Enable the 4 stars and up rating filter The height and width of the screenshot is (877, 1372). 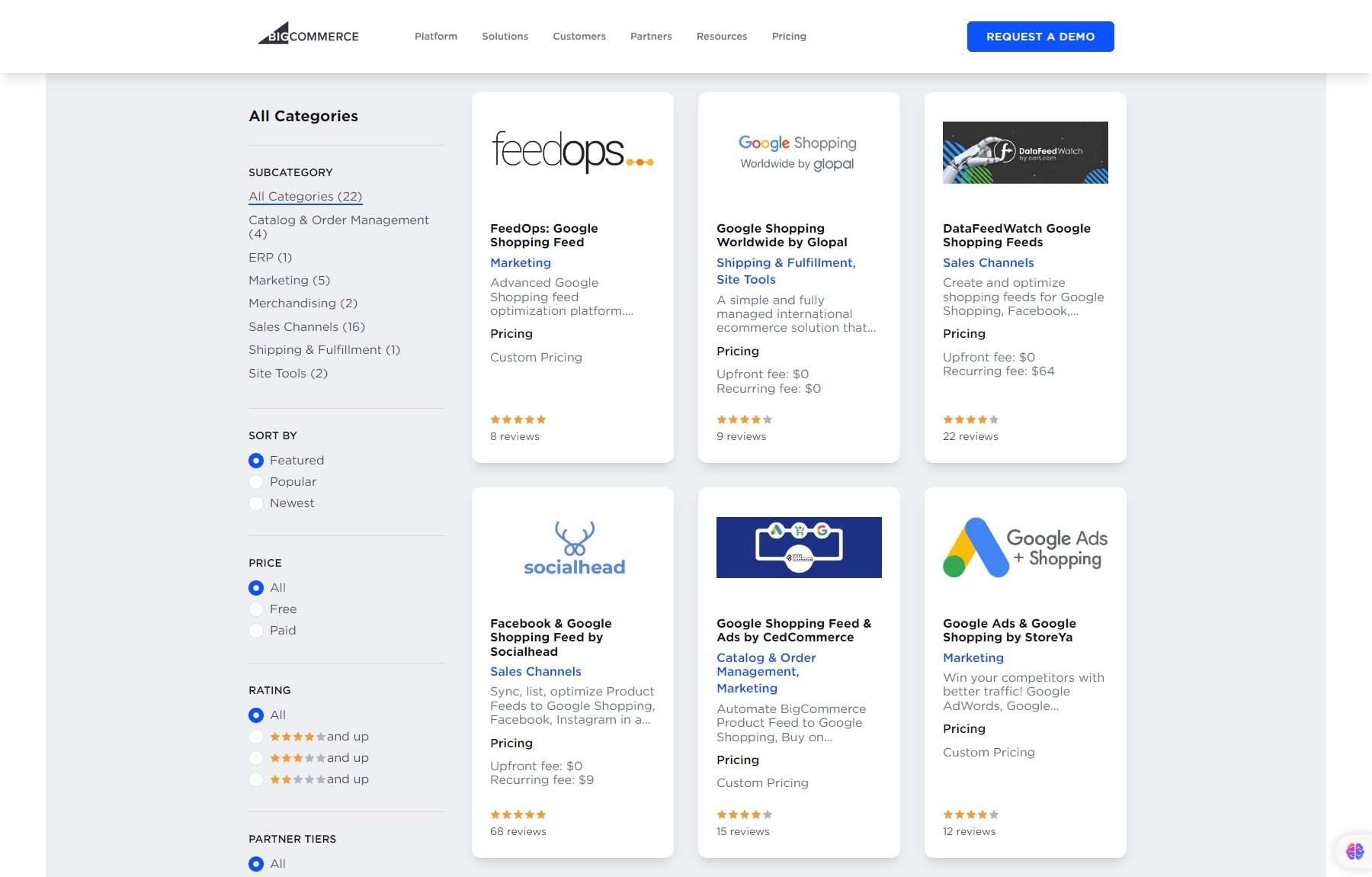[x=256, y=737]
